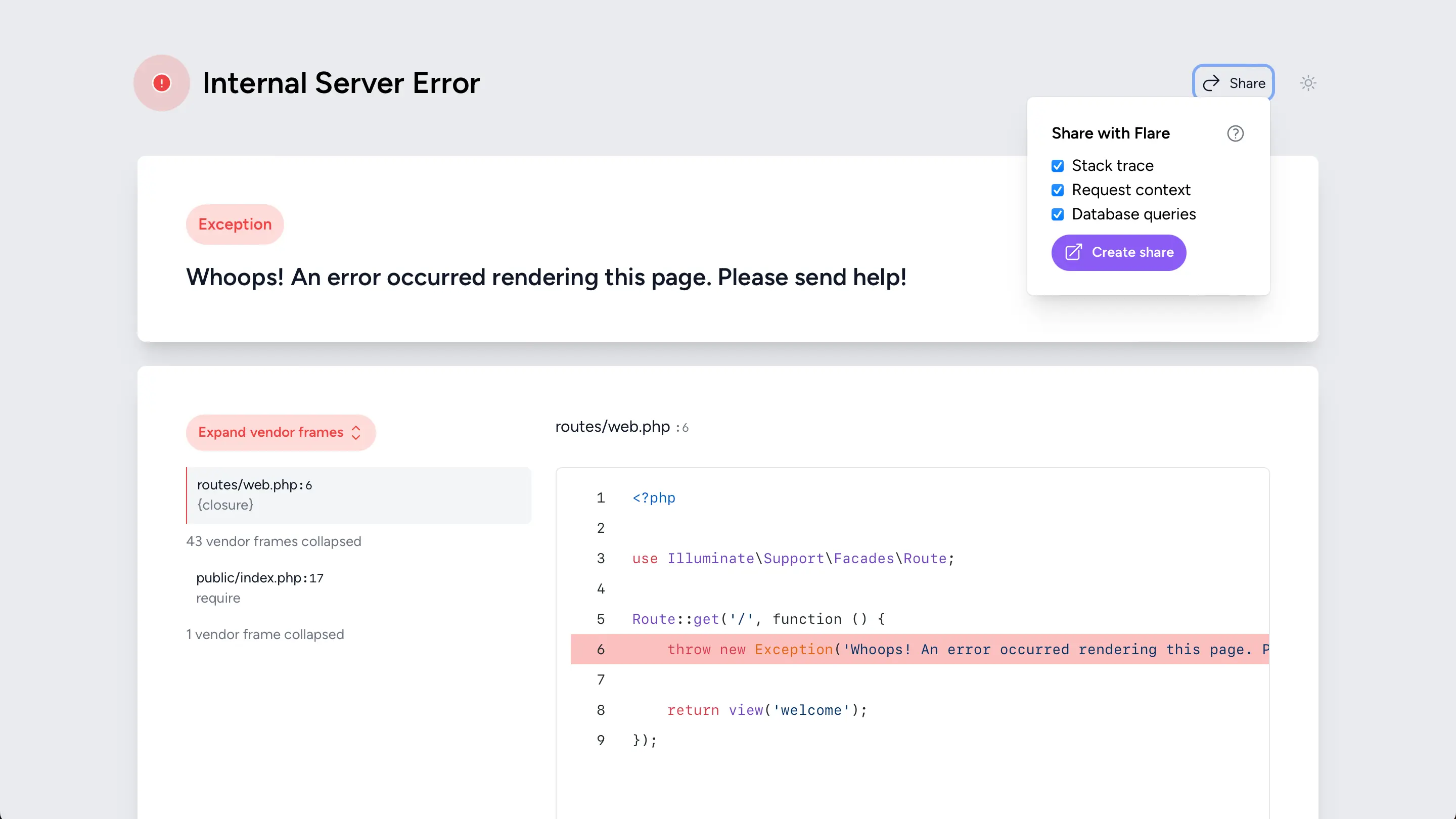The width and height of the screenshot is (1456, 819).
Task: Click the 'Whoops! An error occurred' message
Action: (546, 277)
